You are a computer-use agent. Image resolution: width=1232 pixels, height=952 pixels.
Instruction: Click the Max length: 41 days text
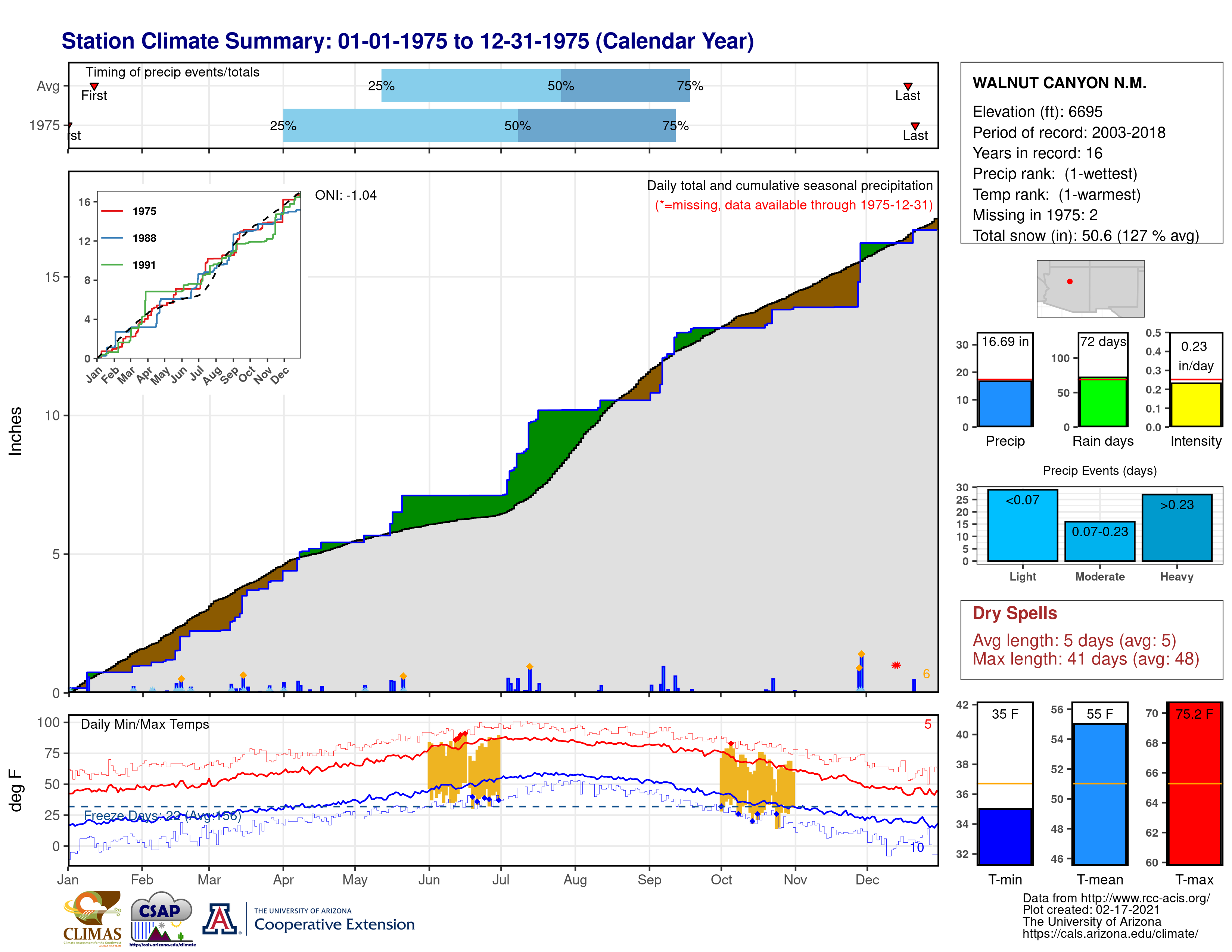tap(1085, 659)
